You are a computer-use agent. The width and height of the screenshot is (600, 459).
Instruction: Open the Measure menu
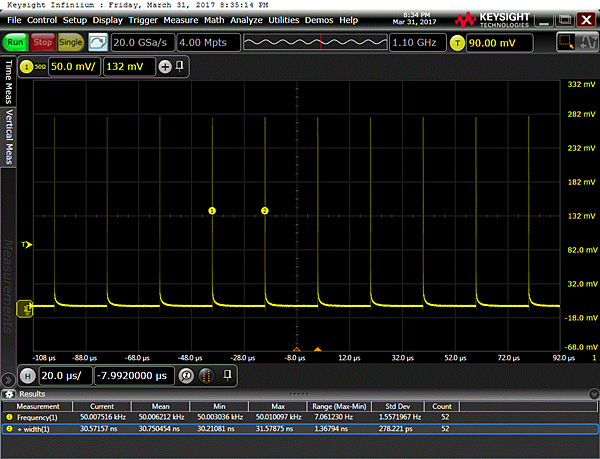pyautogui.click(x=181, y=20)
